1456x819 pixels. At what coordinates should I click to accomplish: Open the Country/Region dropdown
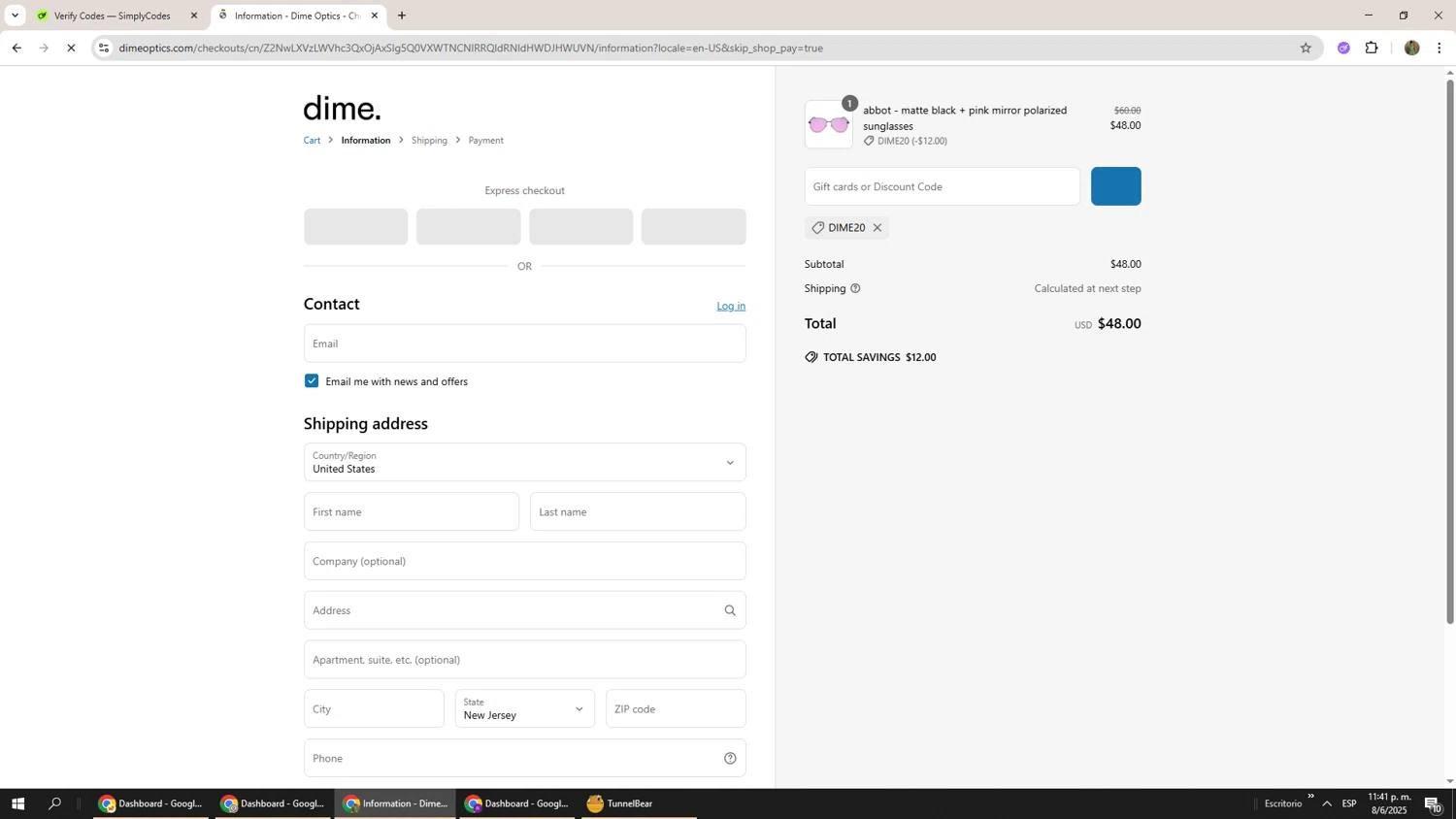click(524, 463)
